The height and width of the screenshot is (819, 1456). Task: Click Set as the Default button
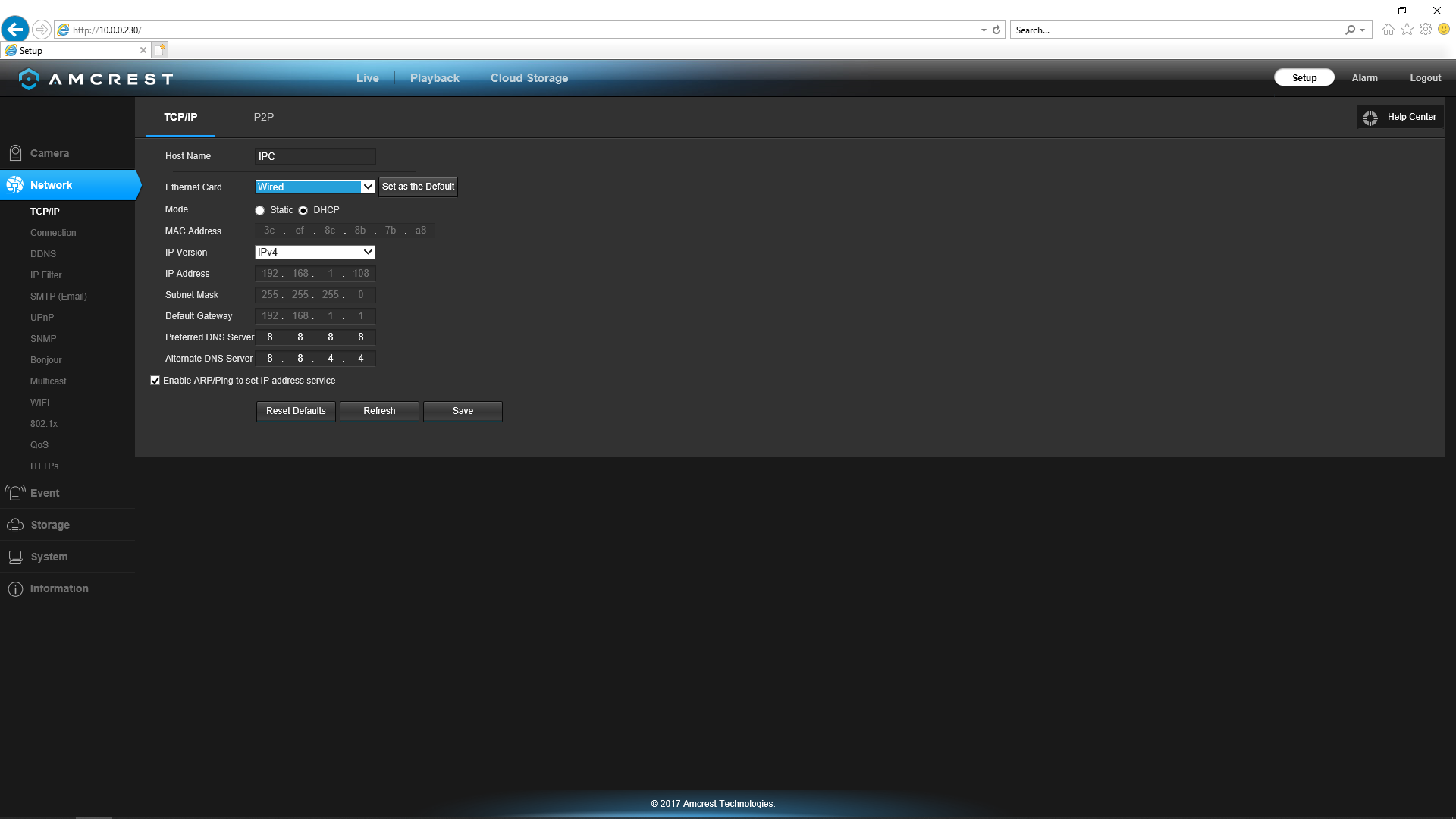[x=419, y=187]
